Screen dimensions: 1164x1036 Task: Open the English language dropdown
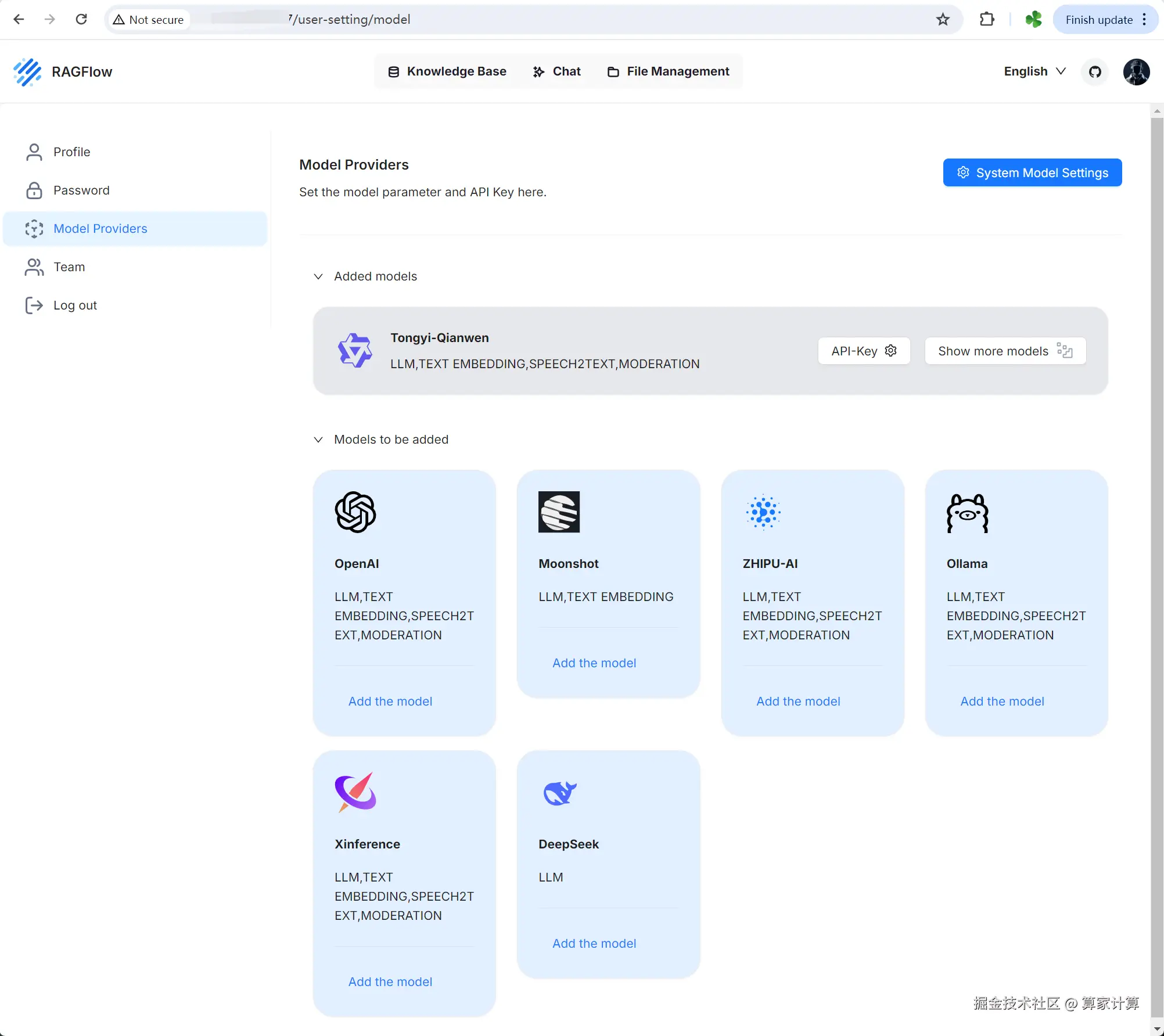tap(1034, 71)
